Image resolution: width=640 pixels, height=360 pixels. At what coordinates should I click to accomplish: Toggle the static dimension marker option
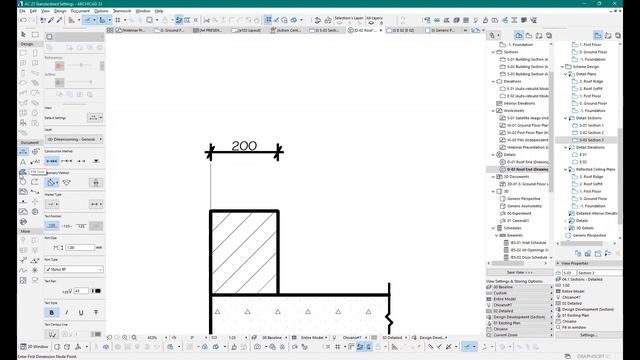(x=96, y=182)
